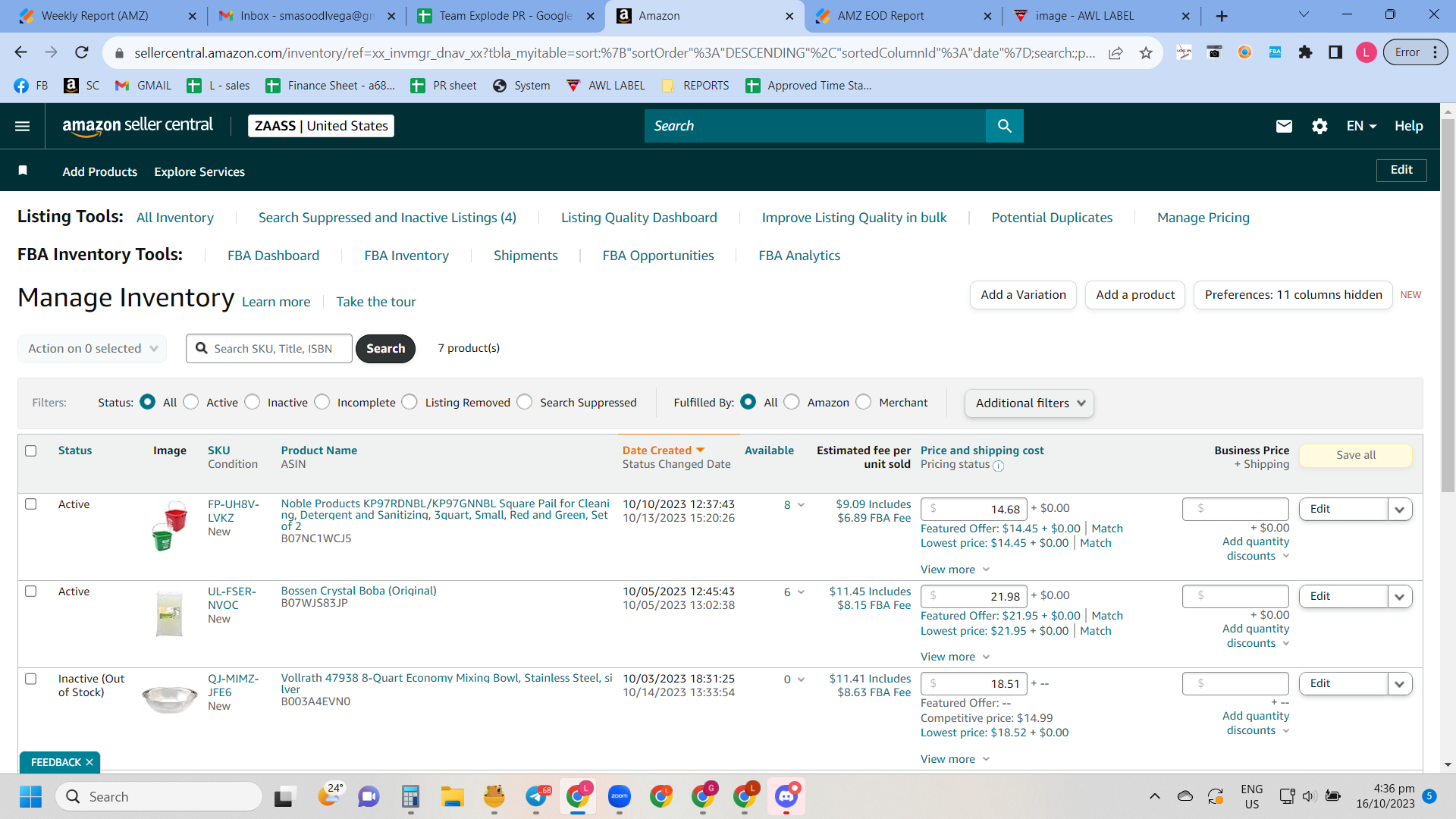This screenshot has height=819, width=1456.
Task: Select the Listing Removed status radio button
Action: [409, 402]
